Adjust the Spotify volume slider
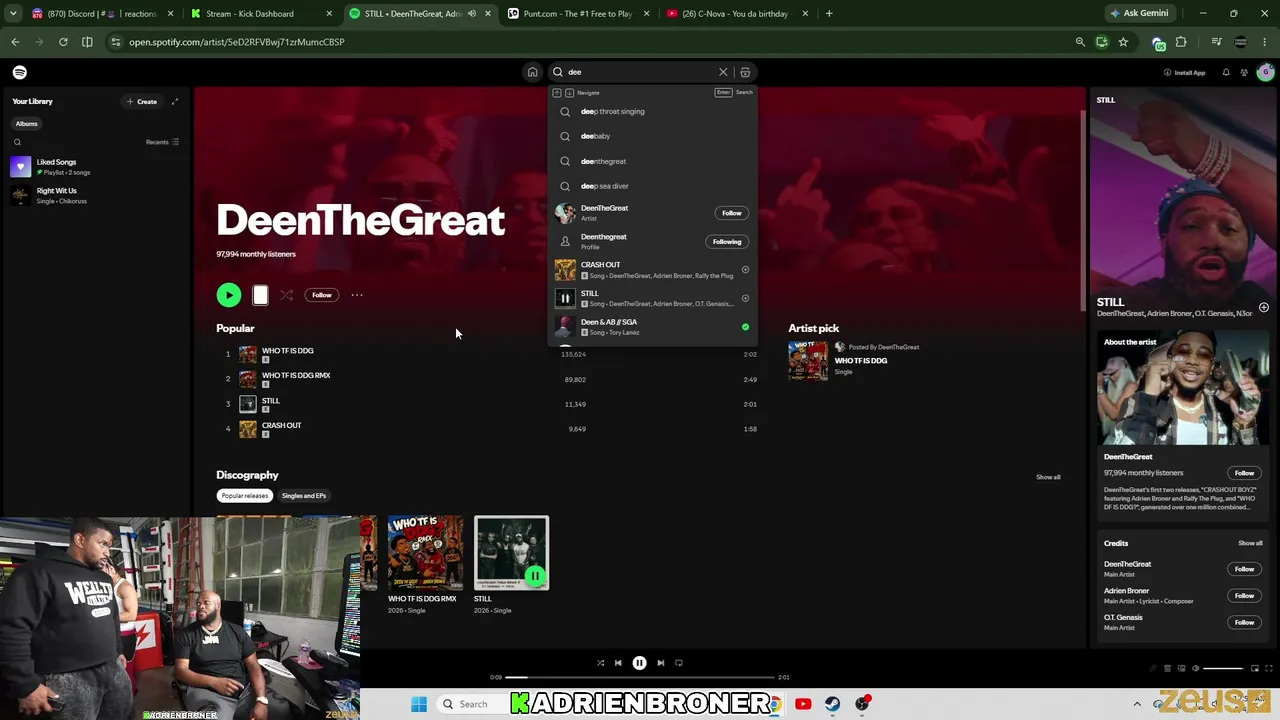 (1222, 668)
